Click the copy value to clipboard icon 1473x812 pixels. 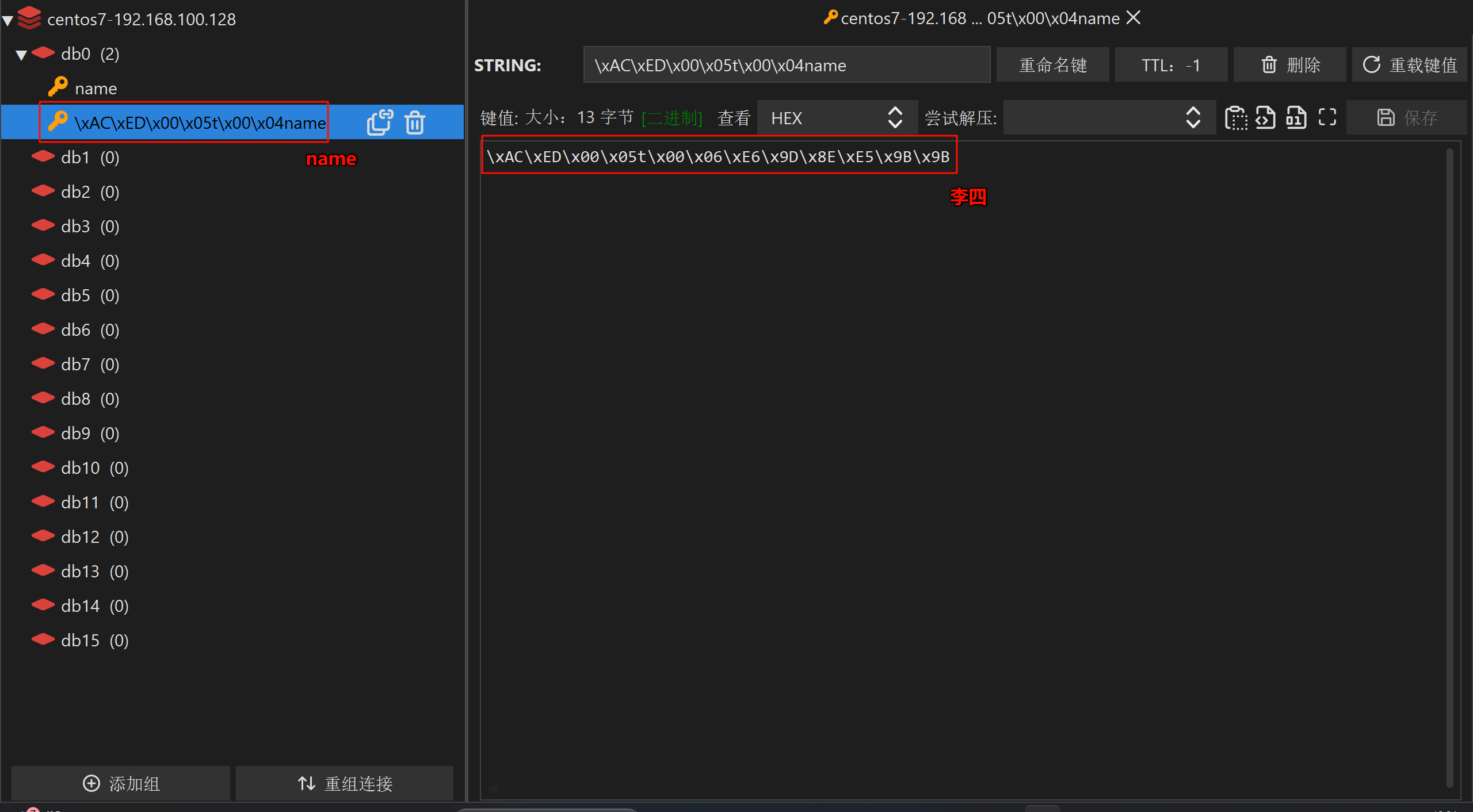1235,118
